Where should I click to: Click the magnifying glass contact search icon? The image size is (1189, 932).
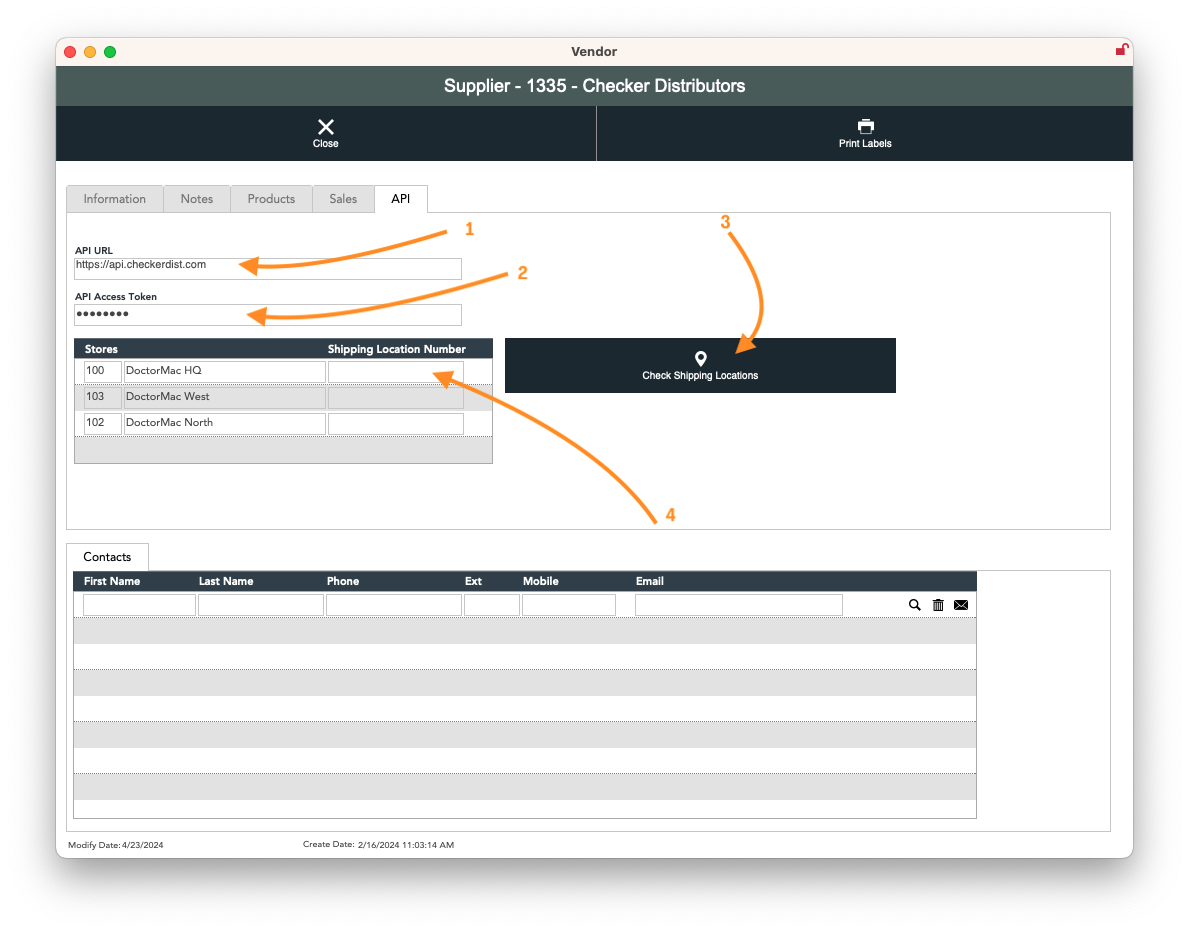coord(914,605)
